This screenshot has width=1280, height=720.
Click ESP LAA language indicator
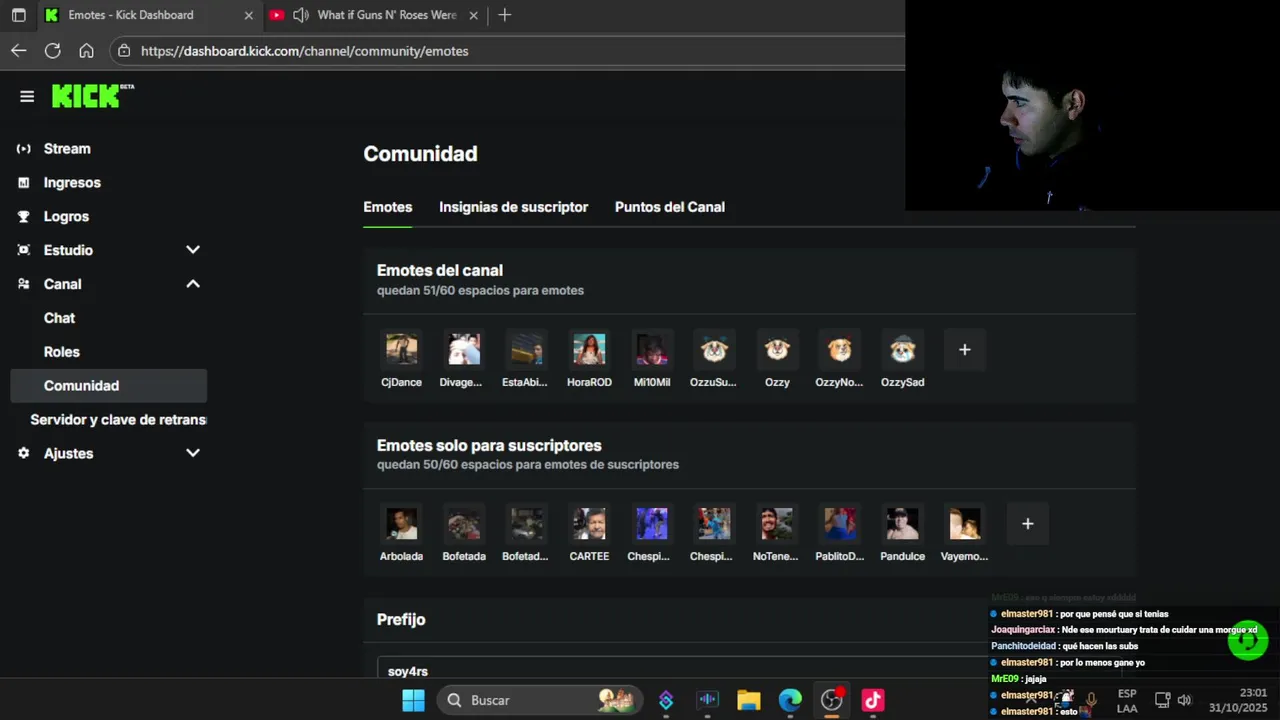pos(1127,700)
